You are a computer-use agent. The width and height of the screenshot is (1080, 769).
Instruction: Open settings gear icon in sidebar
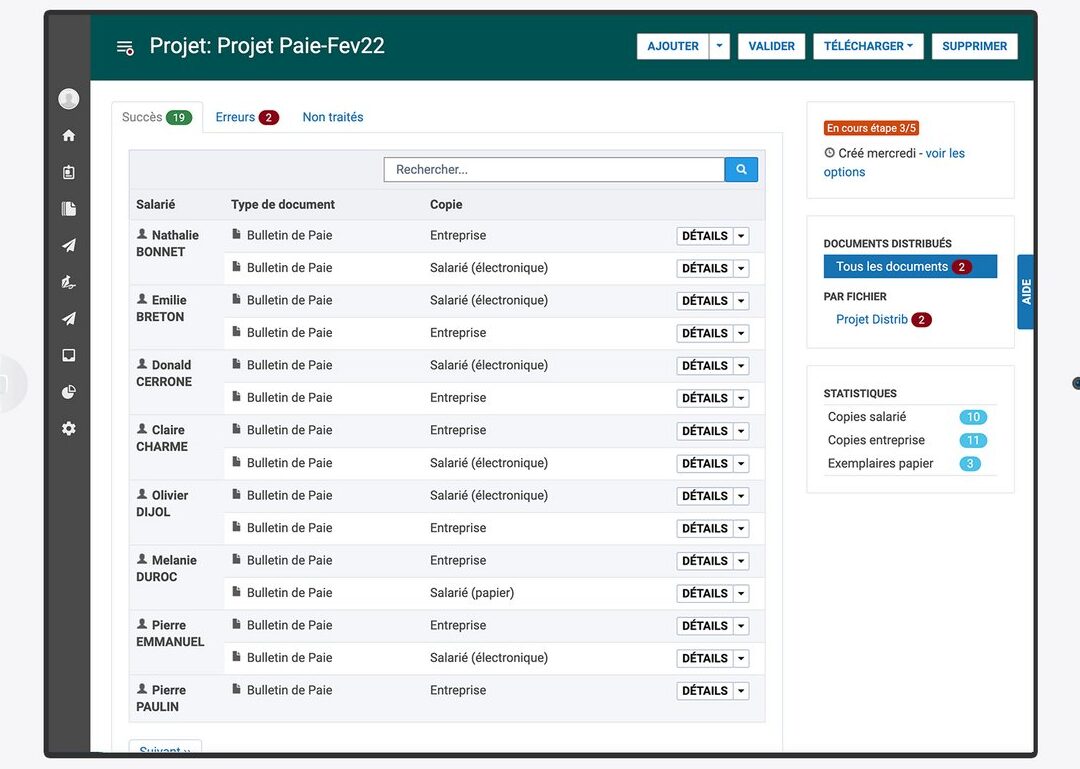pos(69,429)
